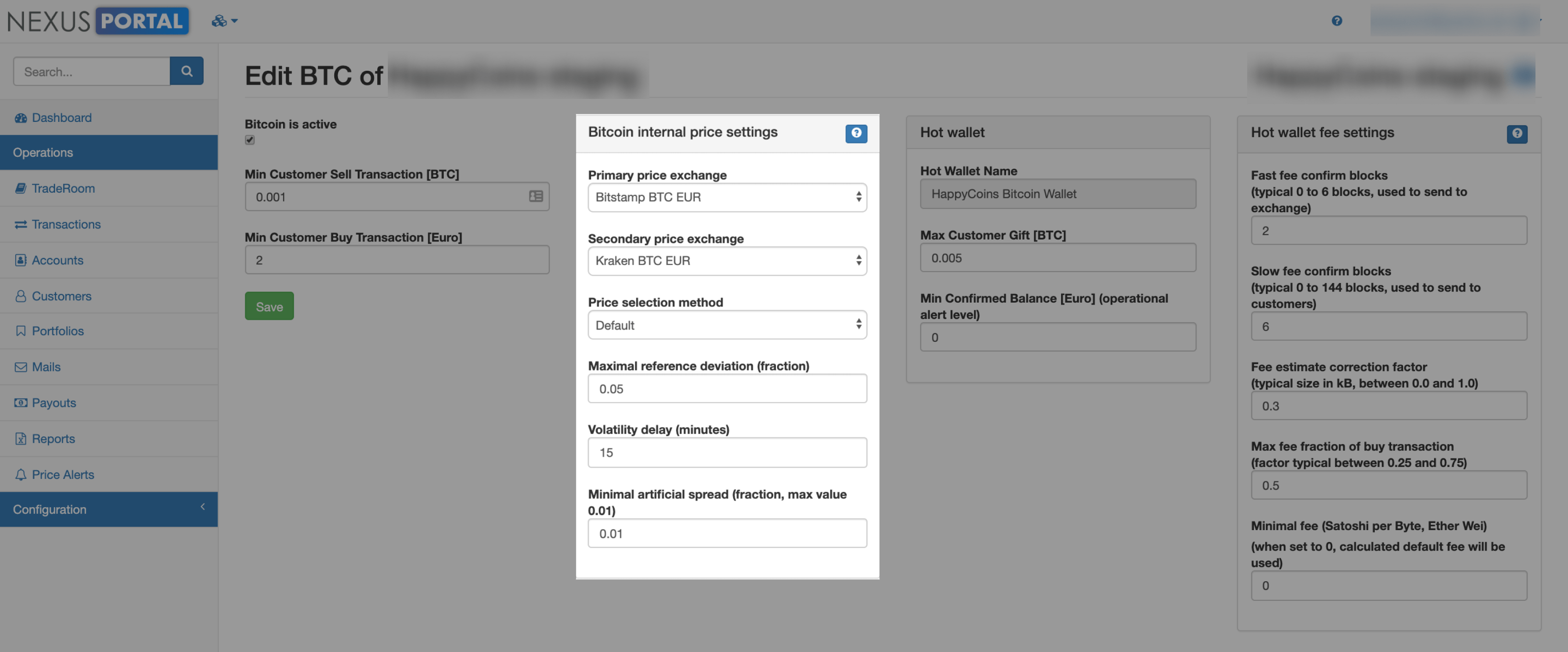This screenshot has height=652, width=1568.
Task: Click the Portfolios sidebar link
Action: pos(58,331)
